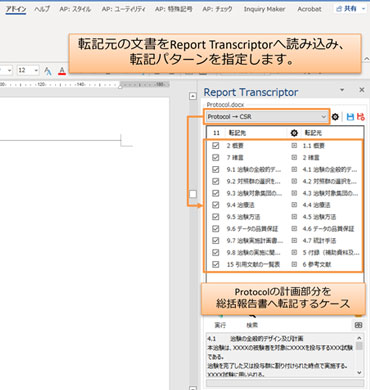The height and width of the screenshot is (390, 370).
Task: Click the blue save pattern icon
Action: [350, 117]
